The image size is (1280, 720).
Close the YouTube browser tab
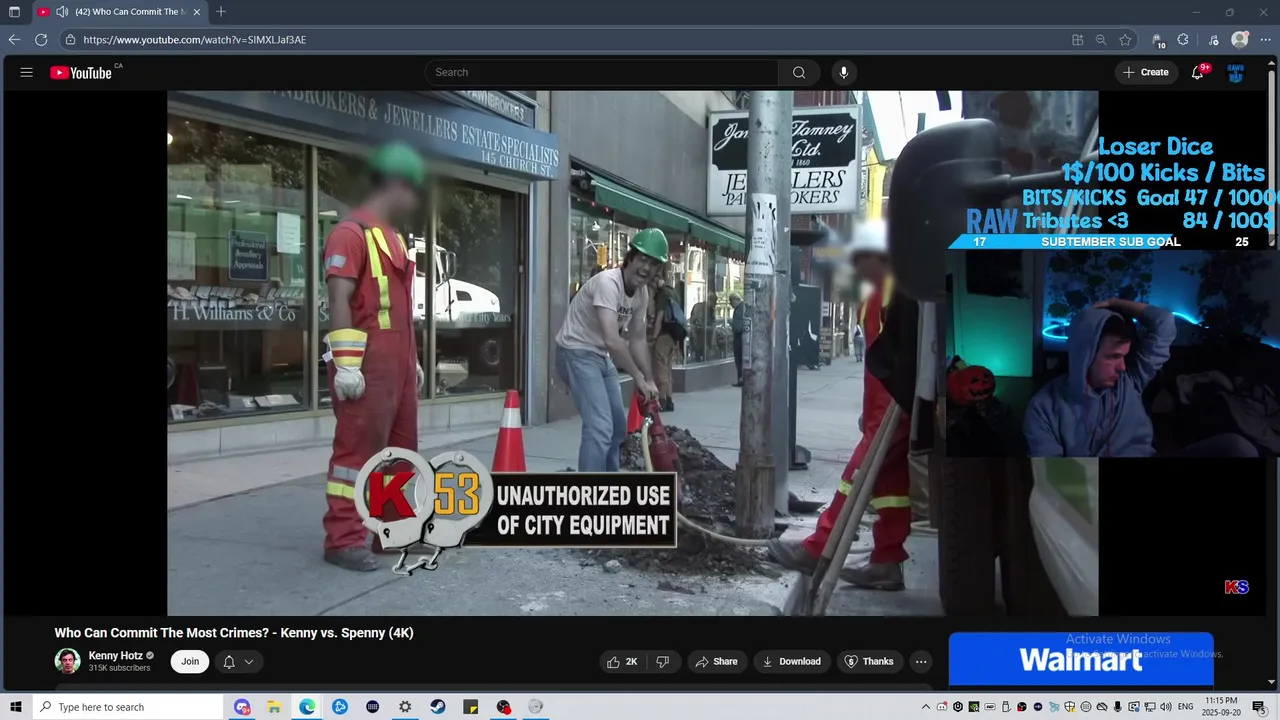click(197, 12)
